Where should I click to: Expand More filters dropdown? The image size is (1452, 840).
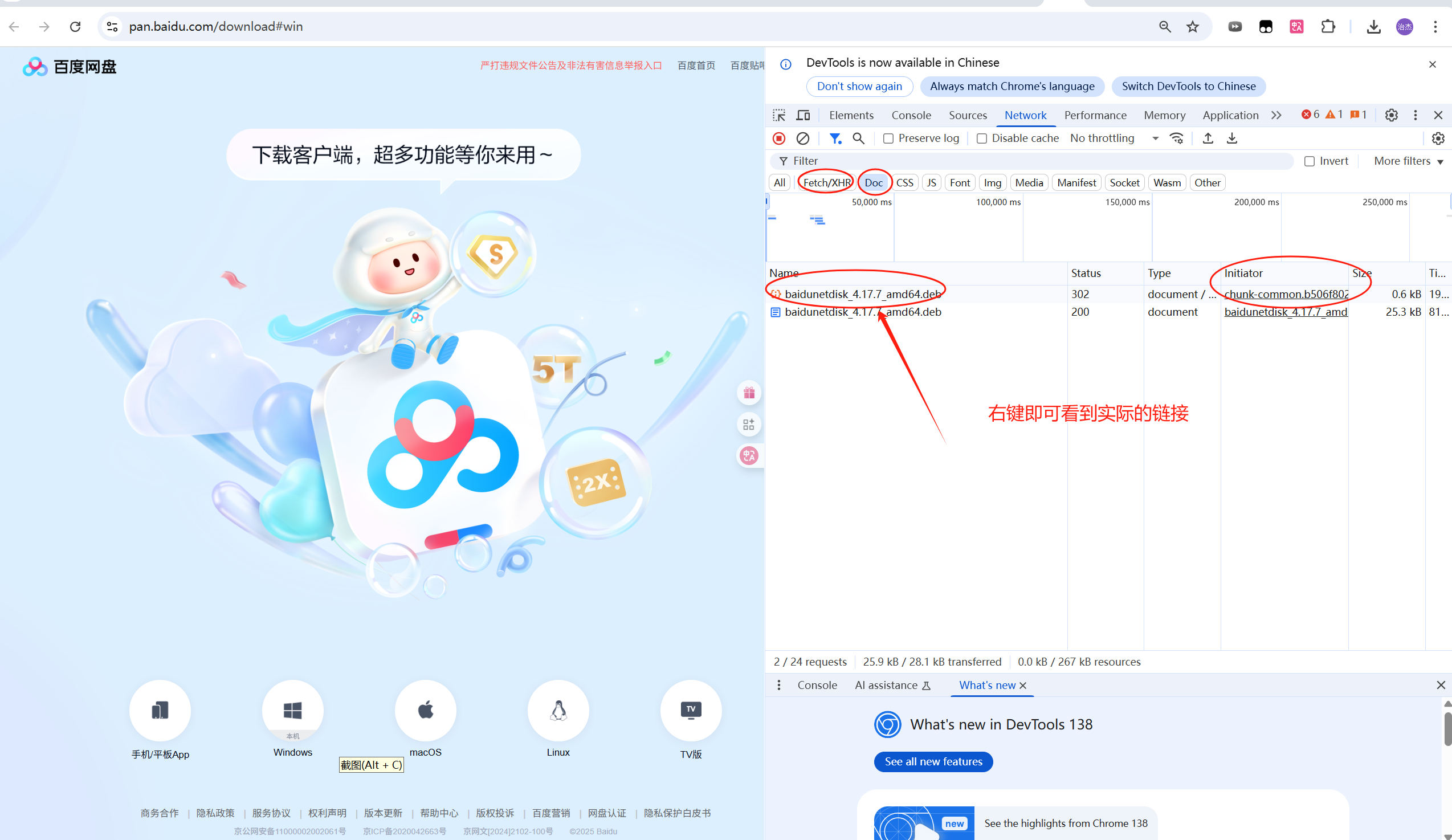coord(1408,161)
